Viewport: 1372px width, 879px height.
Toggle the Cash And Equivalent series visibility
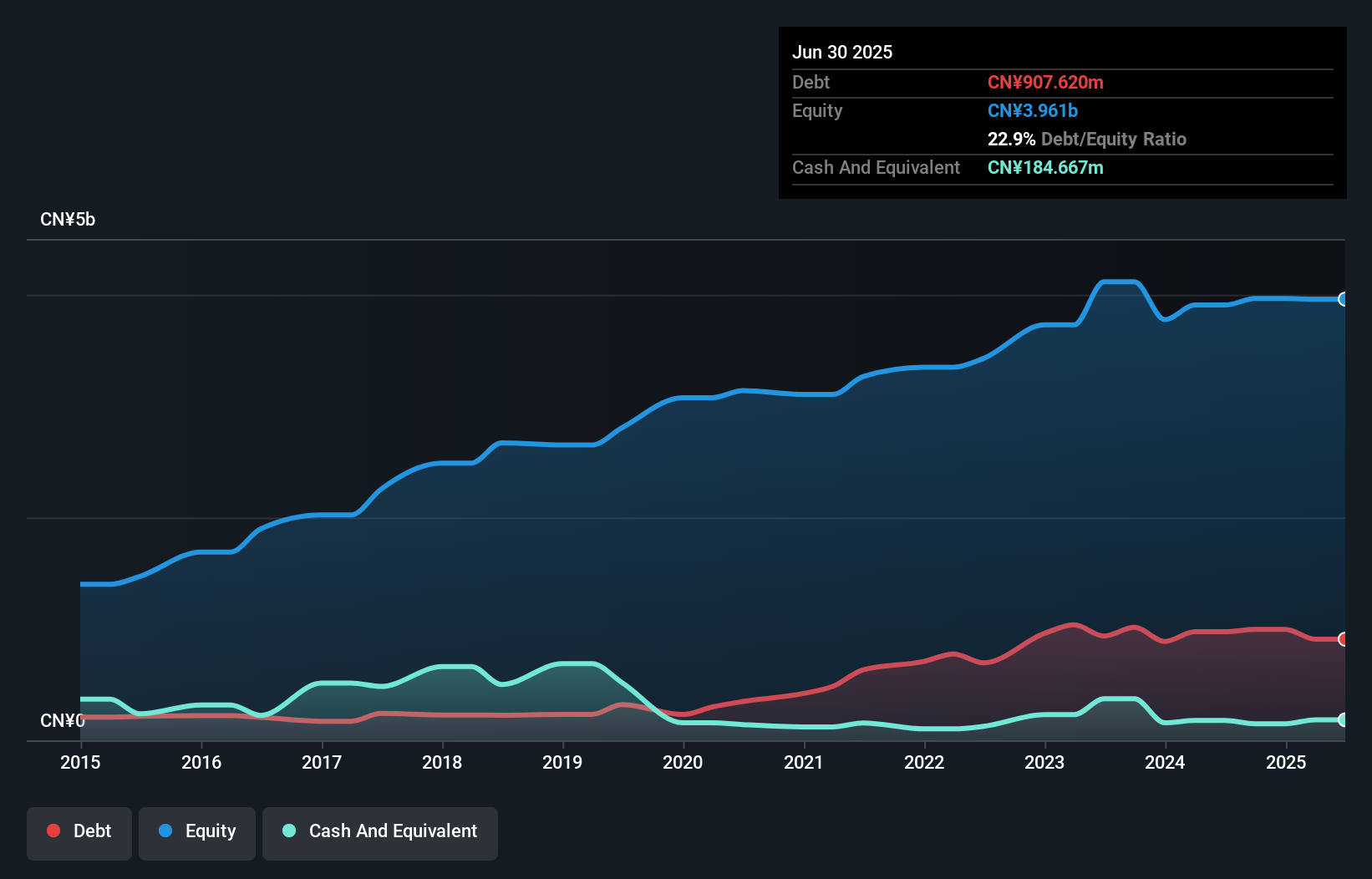tap(379, 831)
